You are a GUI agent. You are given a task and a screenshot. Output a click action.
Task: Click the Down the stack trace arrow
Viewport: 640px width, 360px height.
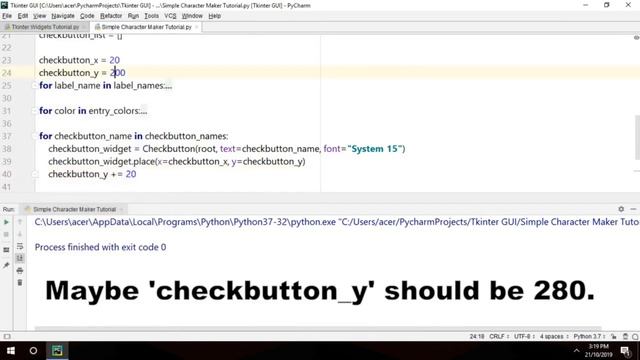[20, 234]
